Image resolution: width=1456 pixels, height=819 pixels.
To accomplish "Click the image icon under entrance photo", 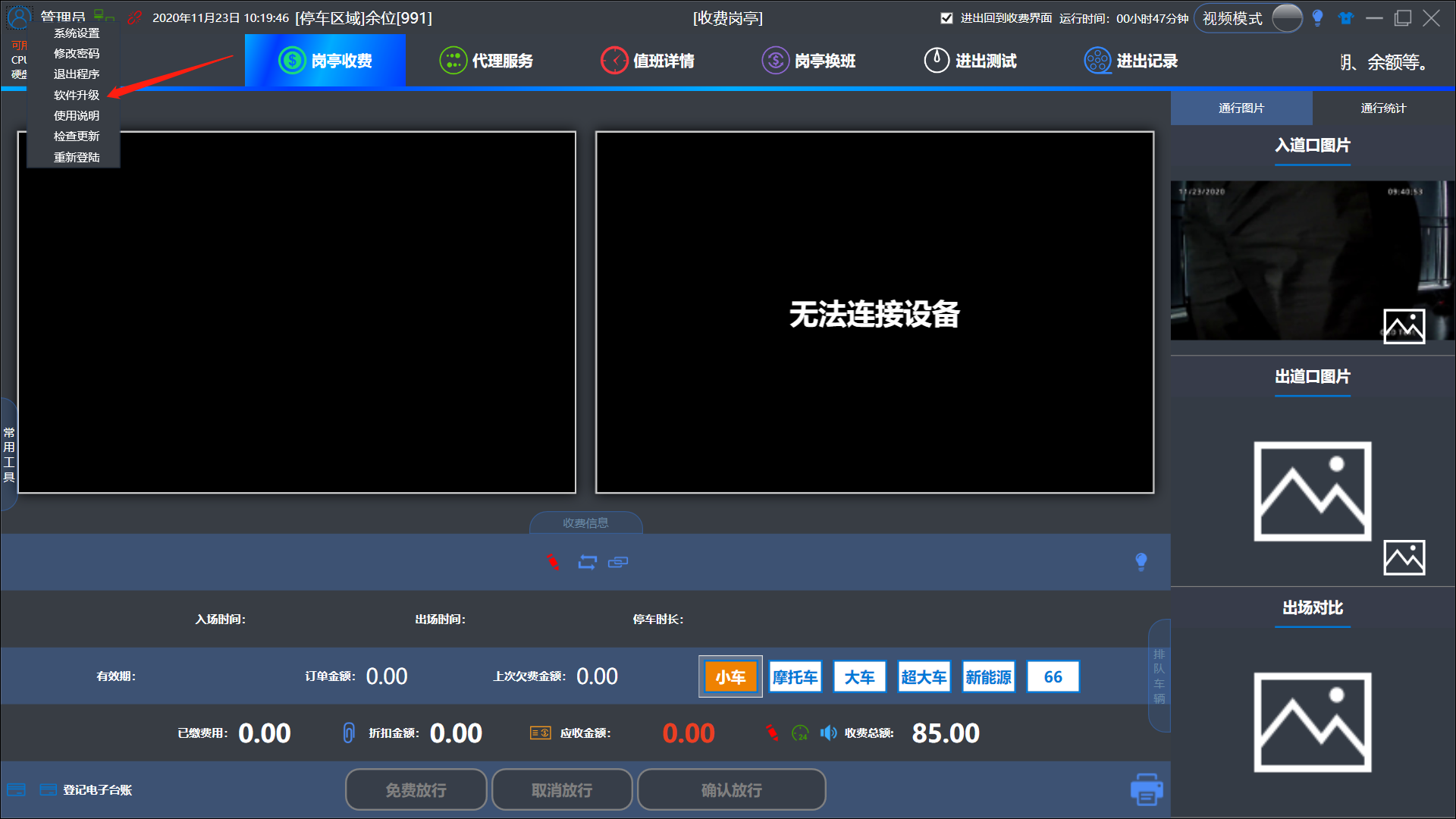I will 1404,327.
